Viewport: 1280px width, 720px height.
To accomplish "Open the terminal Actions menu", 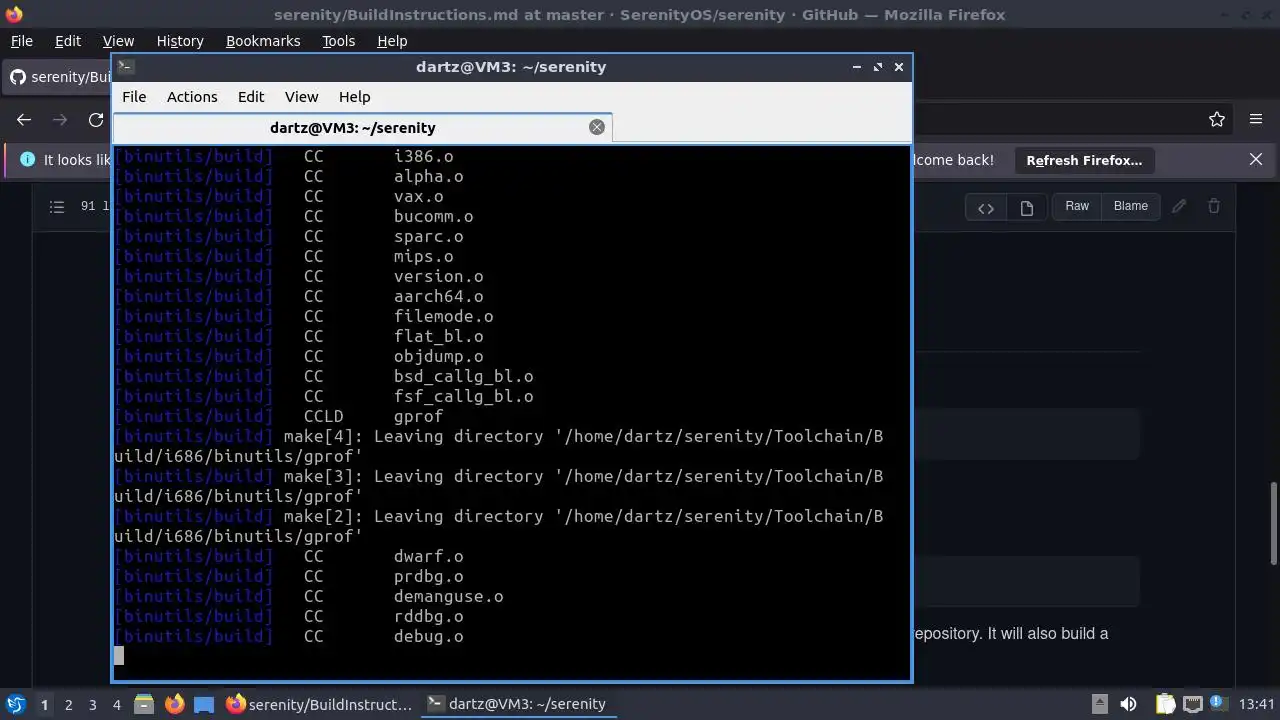I will (x=192, y=97).
